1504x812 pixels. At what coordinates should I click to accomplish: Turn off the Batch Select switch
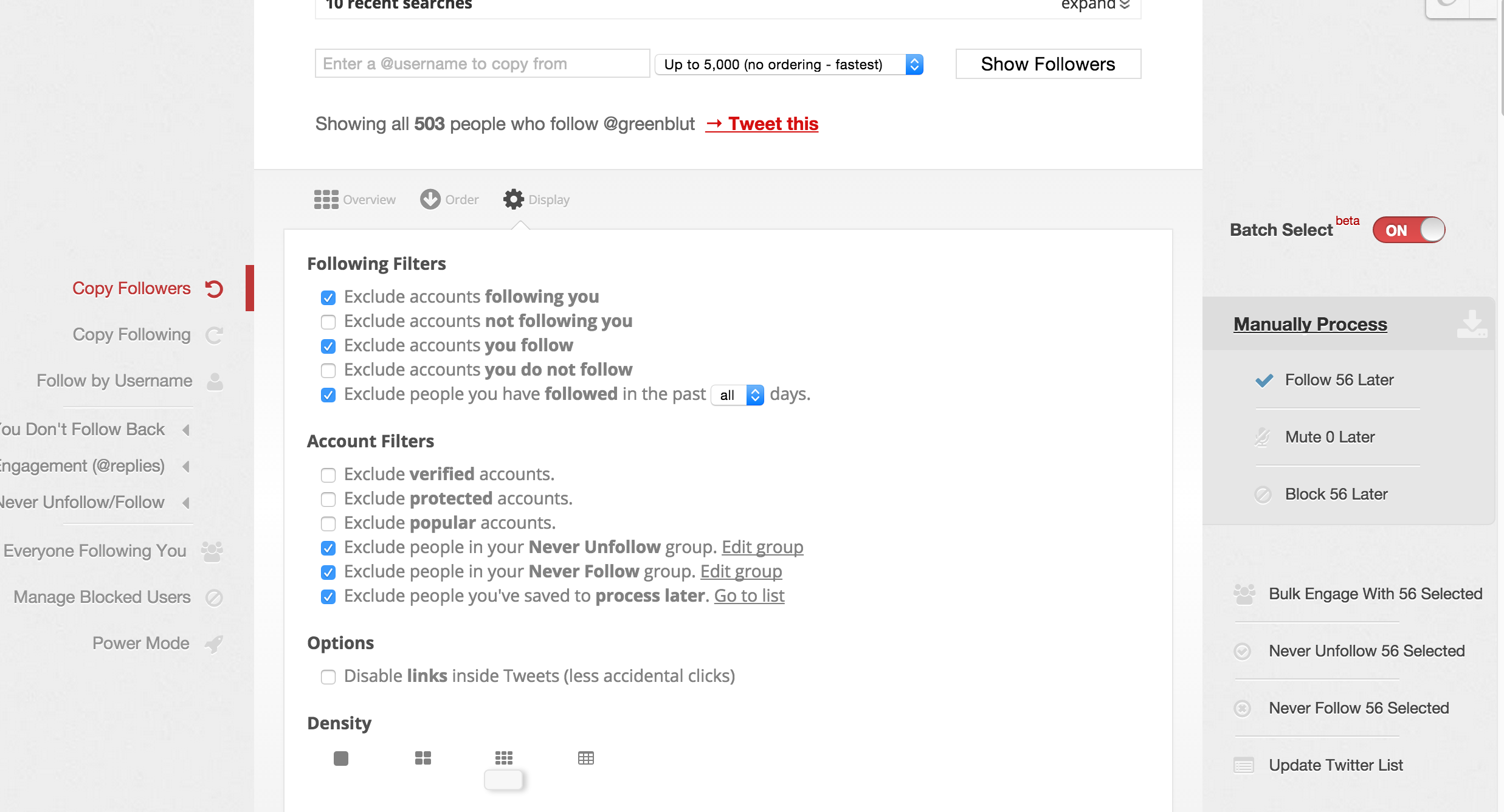coord(1409,230)
